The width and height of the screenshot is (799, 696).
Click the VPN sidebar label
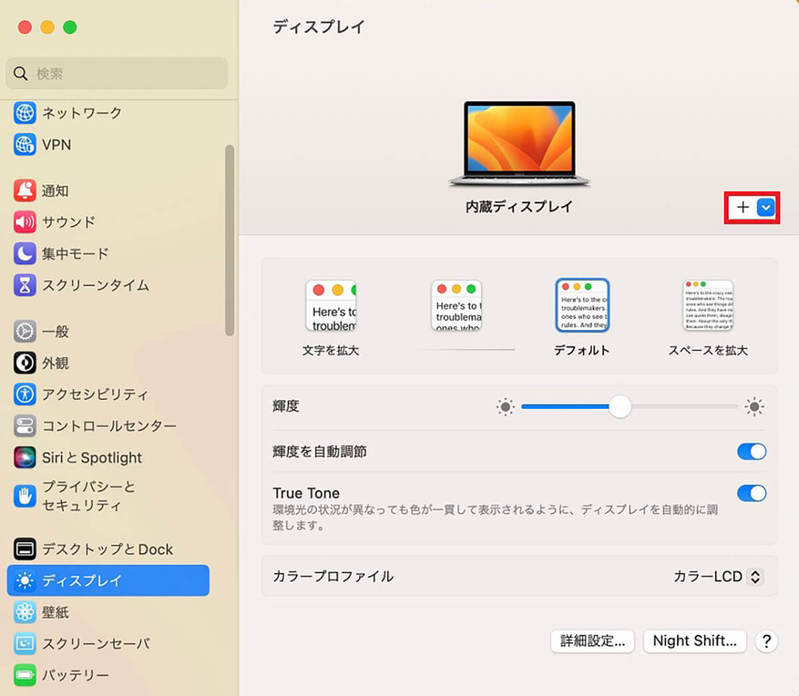pyautogui.click(x=57, y=145)
